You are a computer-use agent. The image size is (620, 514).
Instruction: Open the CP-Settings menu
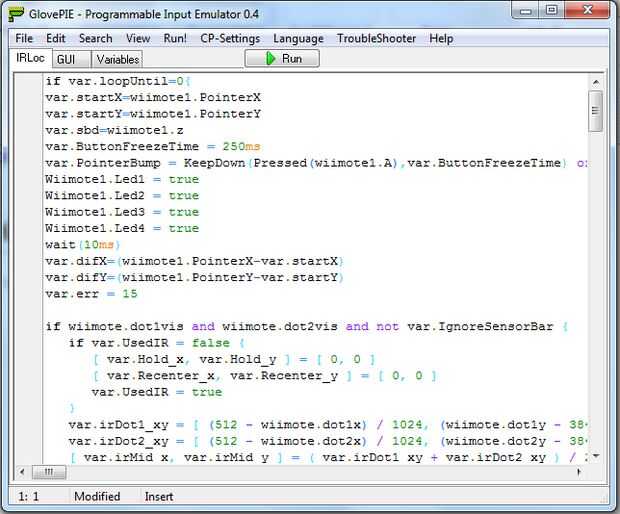point(230,38)
